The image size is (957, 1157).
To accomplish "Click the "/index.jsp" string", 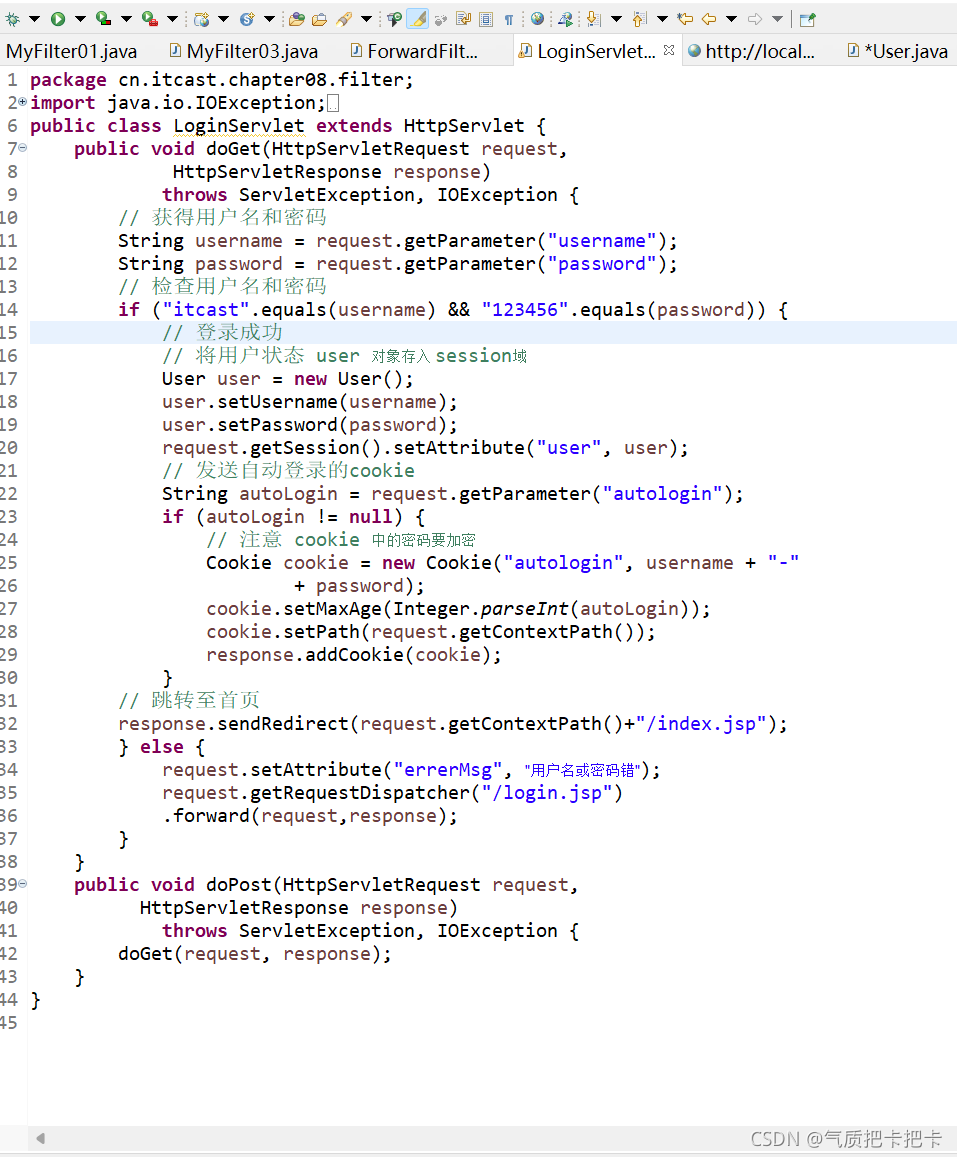I will [x=702, y=724].
